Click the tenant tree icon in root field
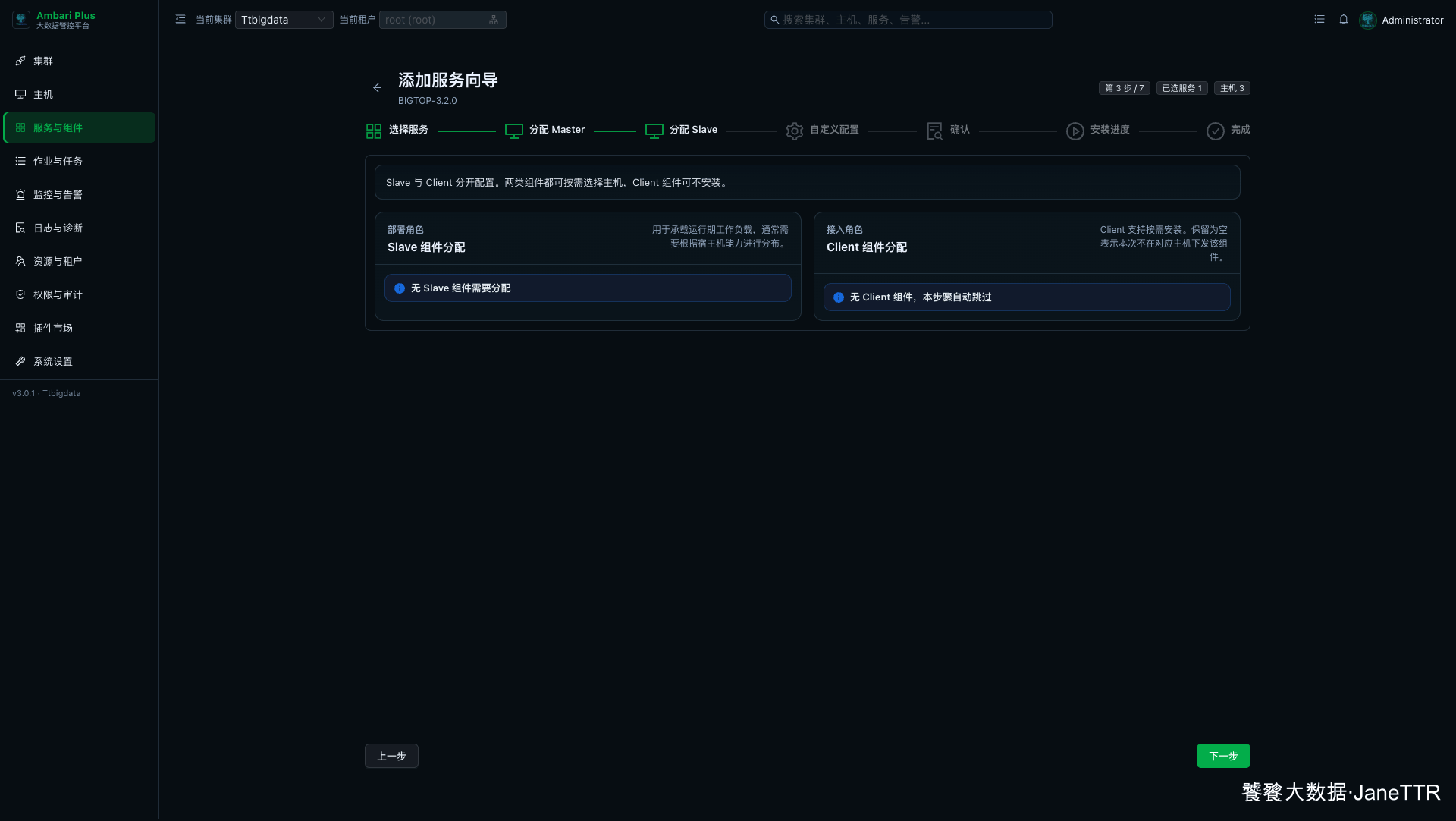Viewport: 1456px width, 821px height. click(x=494, y=20)
